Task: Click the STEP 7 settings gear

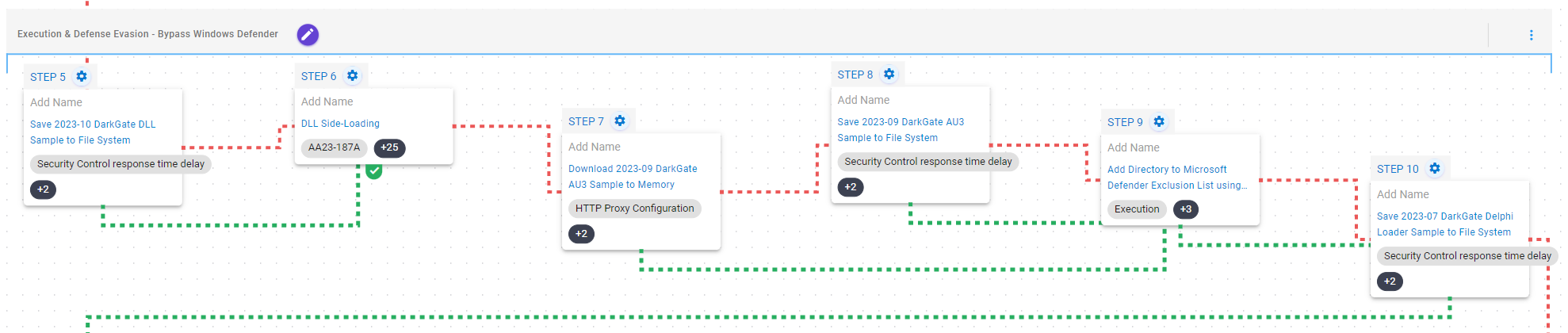Action: coord(620,121)
